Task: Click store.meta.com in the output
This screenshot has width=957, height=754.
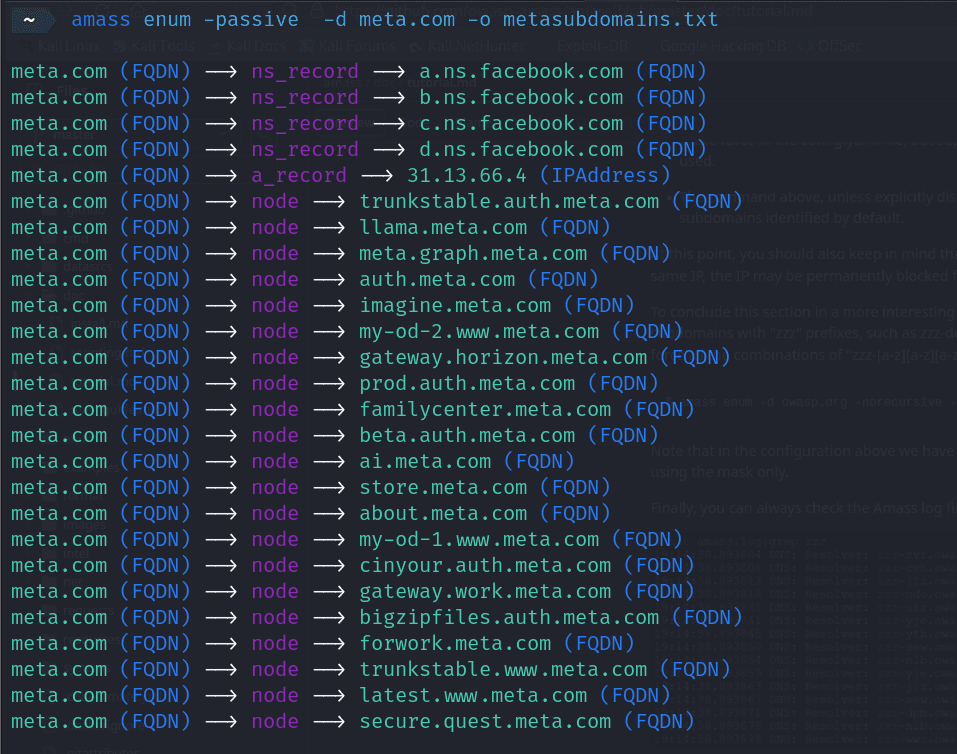Action: pos(443,488)
